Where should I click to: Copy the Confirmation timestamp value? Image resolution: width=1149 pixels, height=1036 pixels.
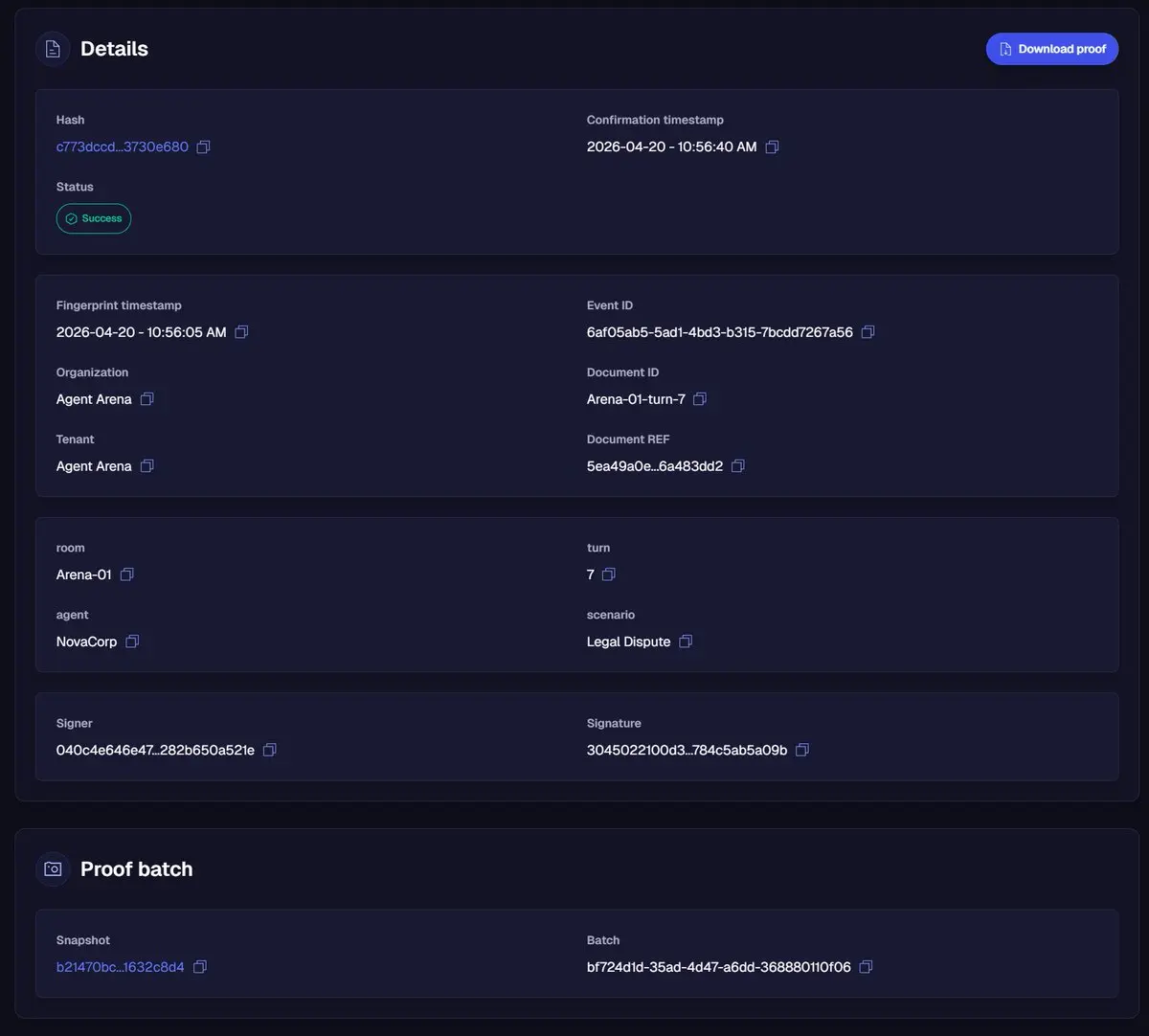coord(772,146)
